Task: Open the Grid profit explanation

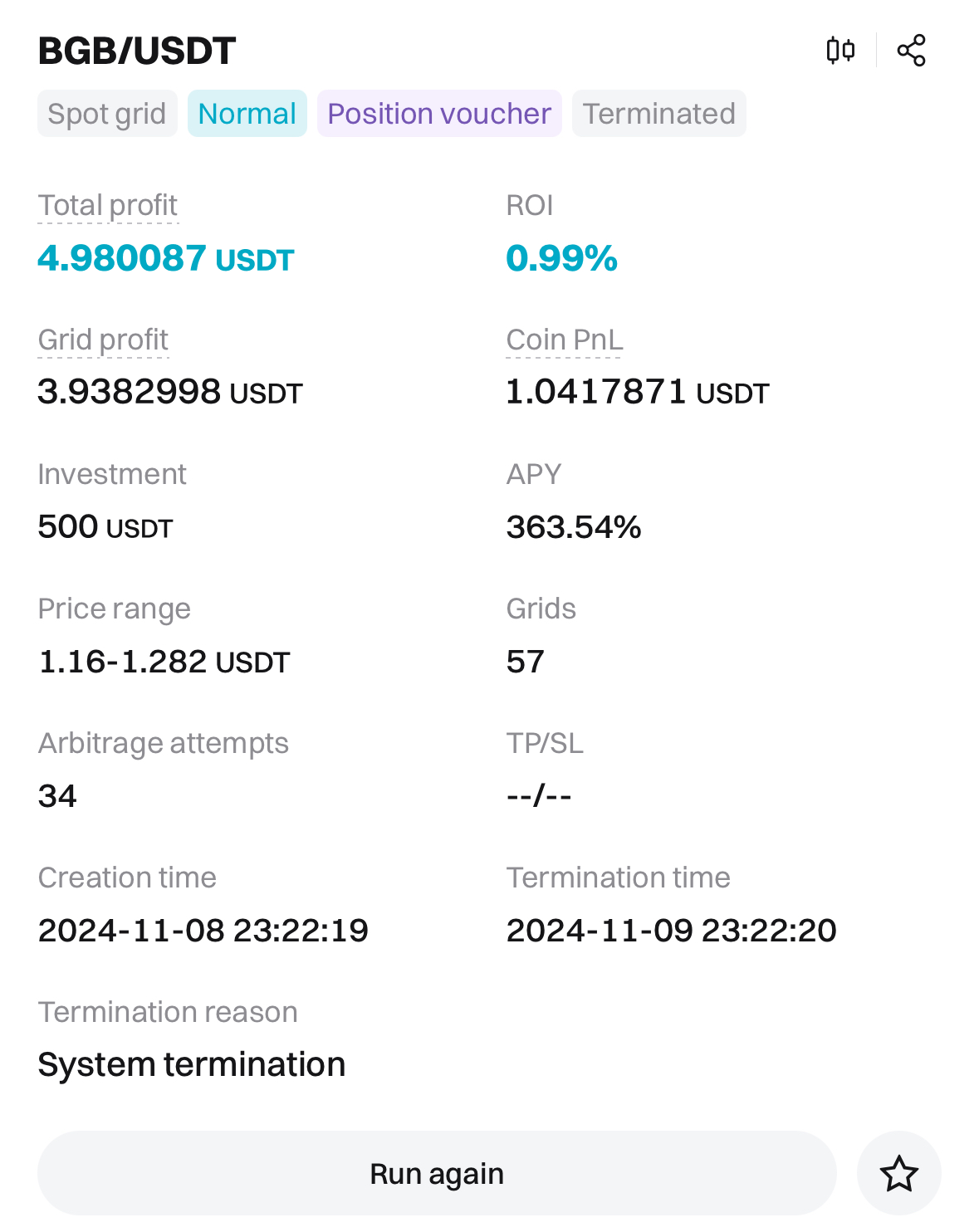Action: (102, 340)
